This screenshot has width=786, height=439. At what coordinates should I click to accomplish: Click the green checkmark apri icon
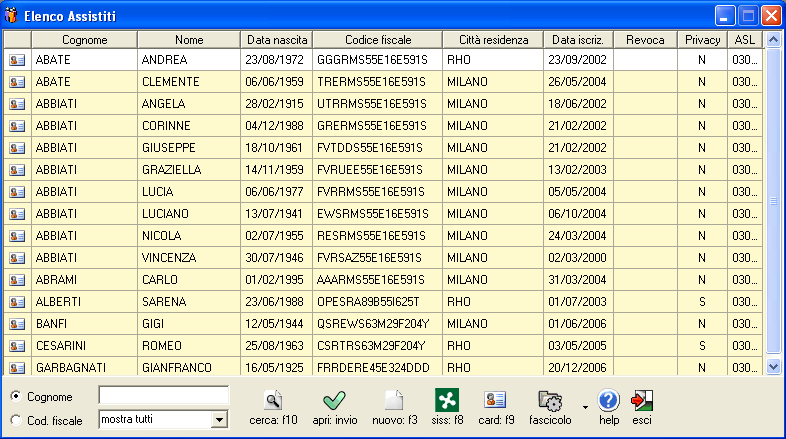pos(334,400)
